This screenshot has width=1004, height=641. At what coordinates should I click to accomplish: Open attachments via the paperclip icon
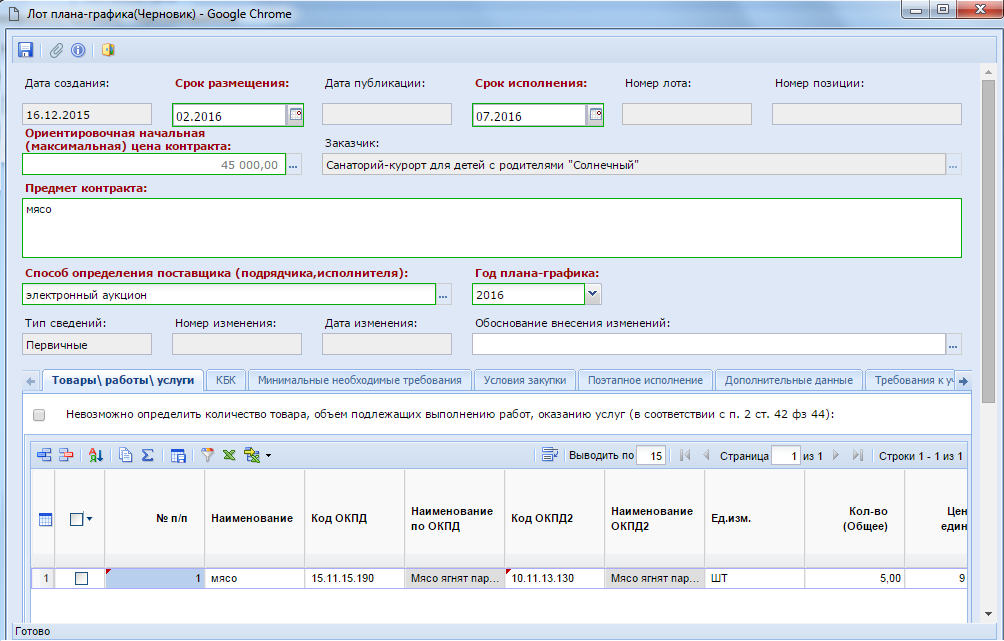(57, 49)
